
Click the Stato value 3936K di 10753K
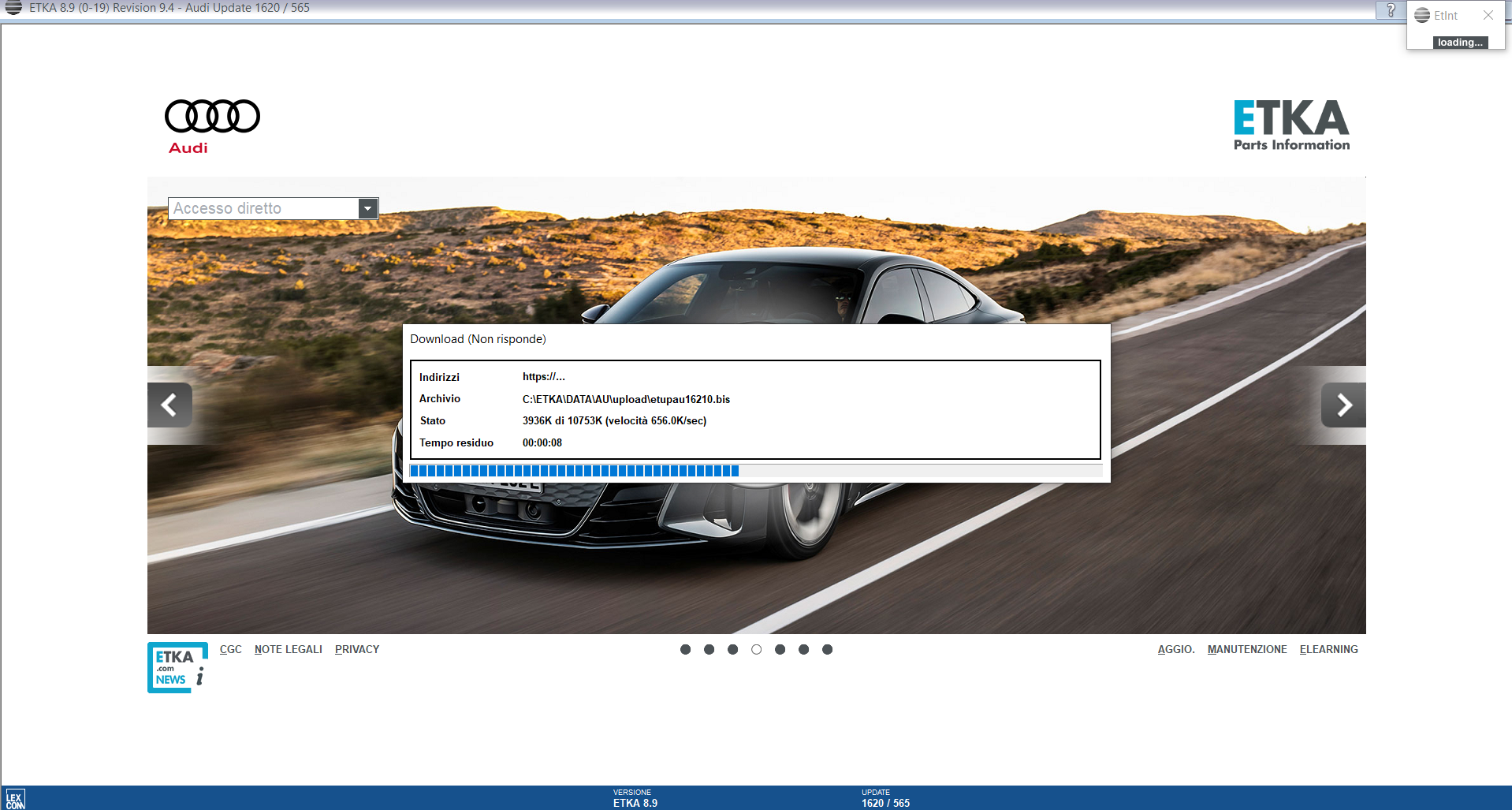point(614,420)
